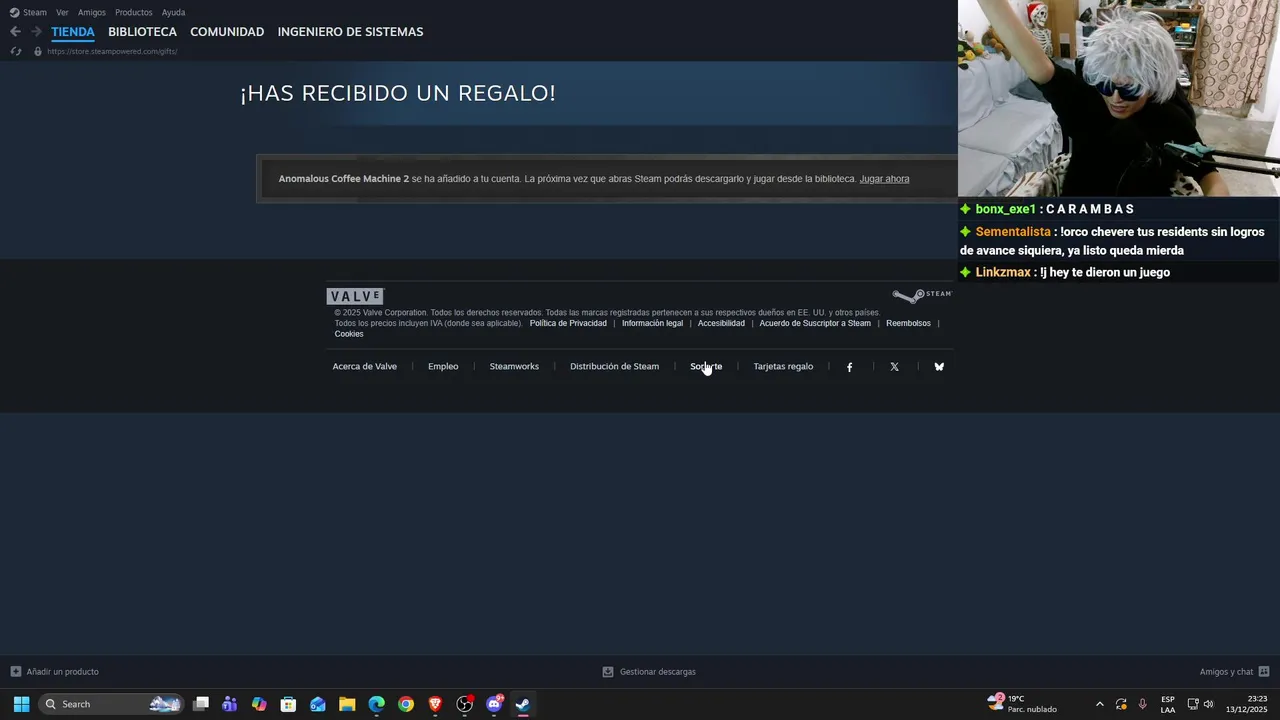Open the Steamworks footer link
1280x720 pixels.
[x=514, y=366]
